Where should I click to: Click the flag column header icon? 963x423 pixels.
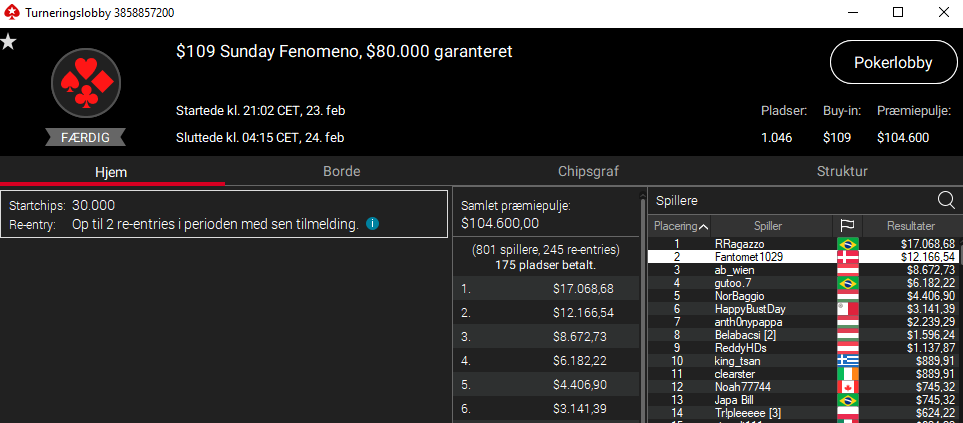point(848,226)
